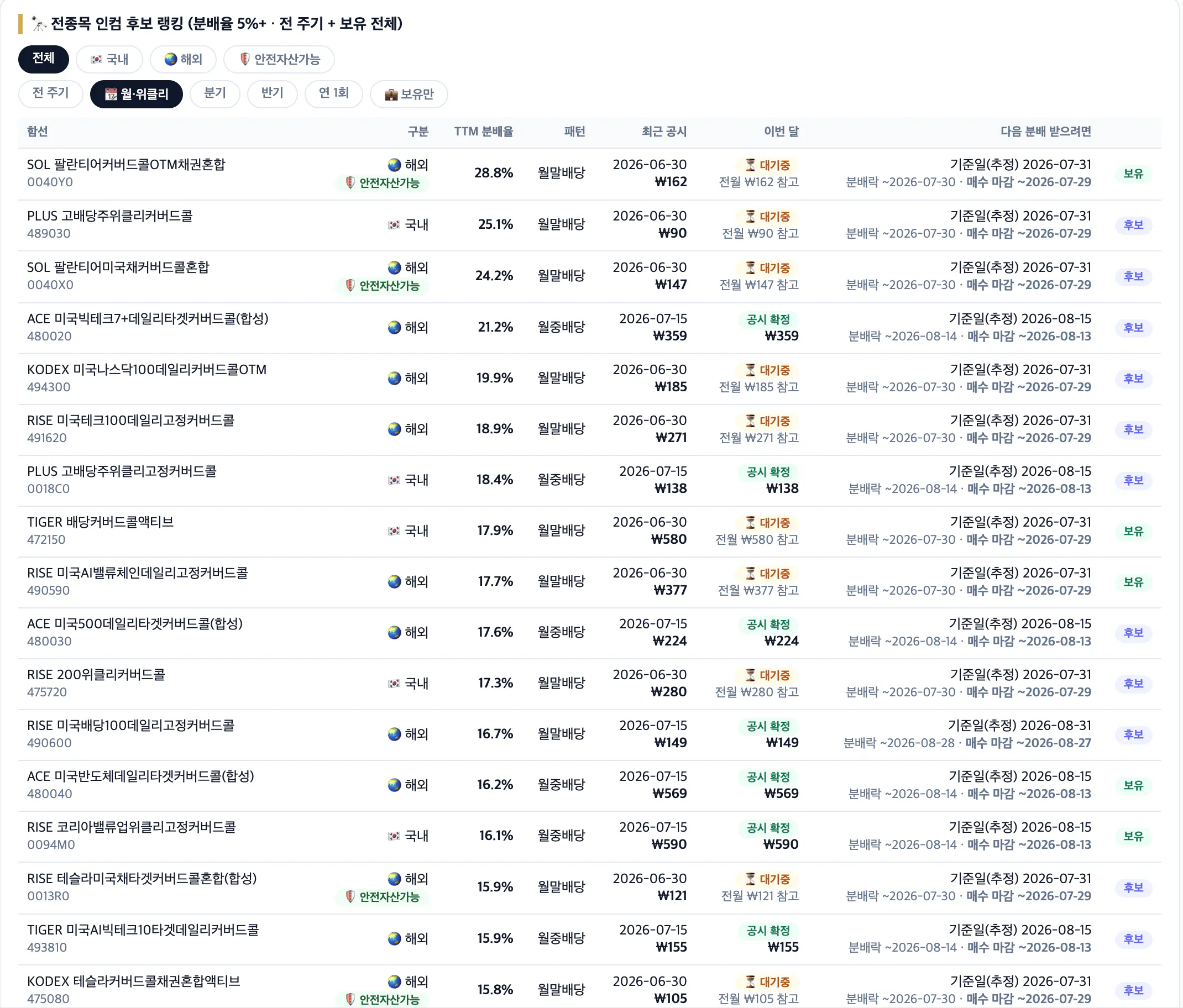
Task: Click the shield icon in the 0013R0 row
Action: point(350,897)
